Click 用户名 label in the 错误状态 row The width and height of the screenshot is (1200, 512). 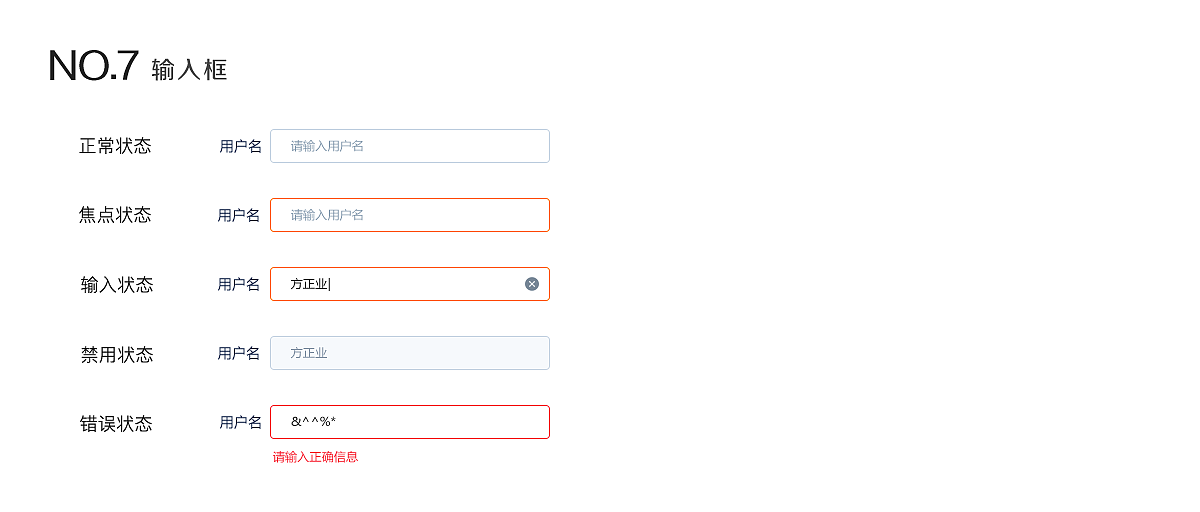coord(240,422)
